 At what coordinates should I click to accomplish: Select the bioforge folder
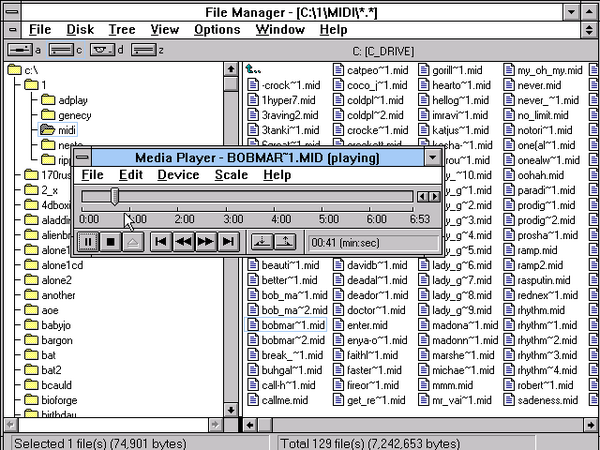51,400
